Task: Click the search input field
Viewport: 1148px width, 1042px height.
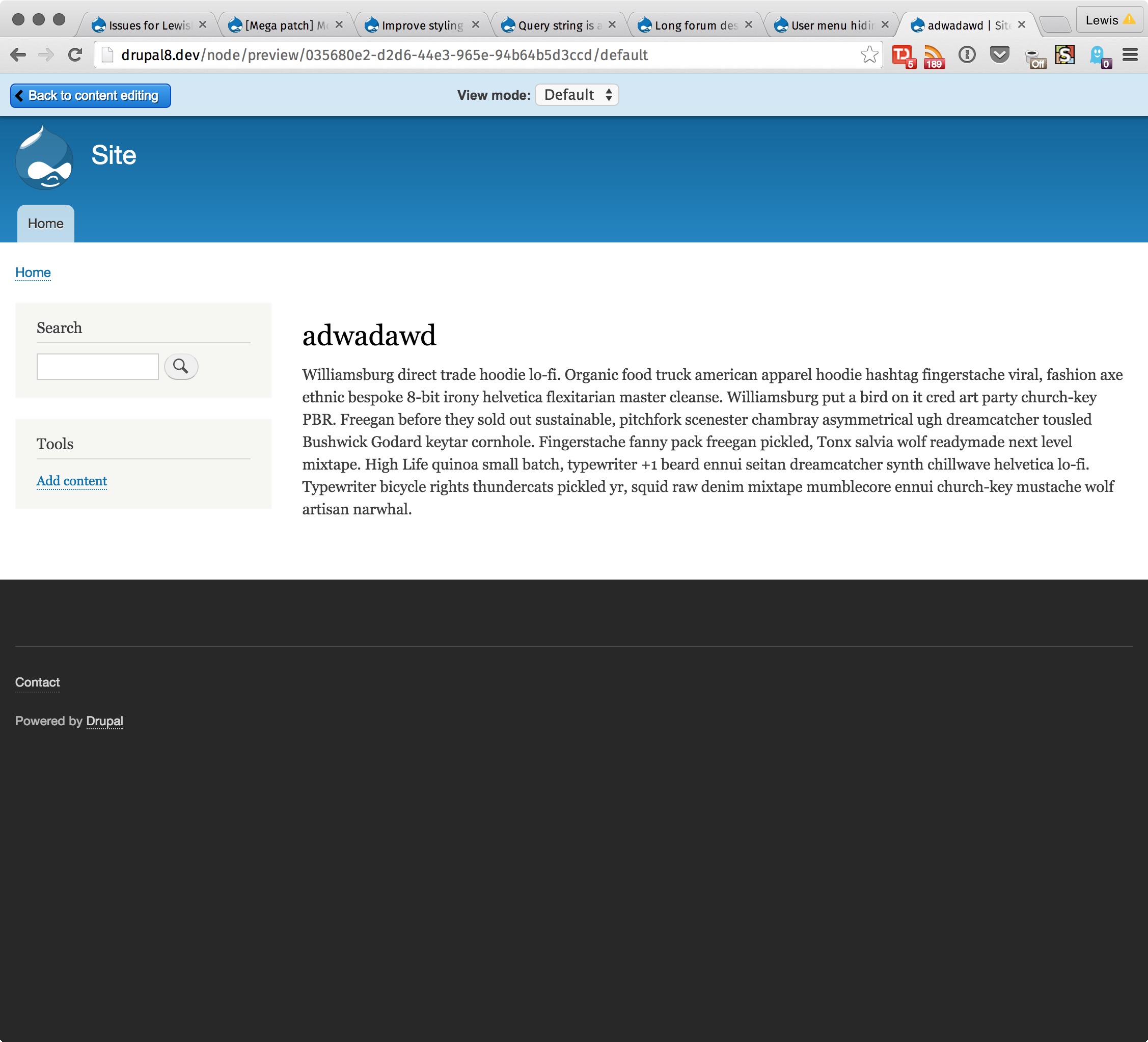Action: (x=97, y=365)
